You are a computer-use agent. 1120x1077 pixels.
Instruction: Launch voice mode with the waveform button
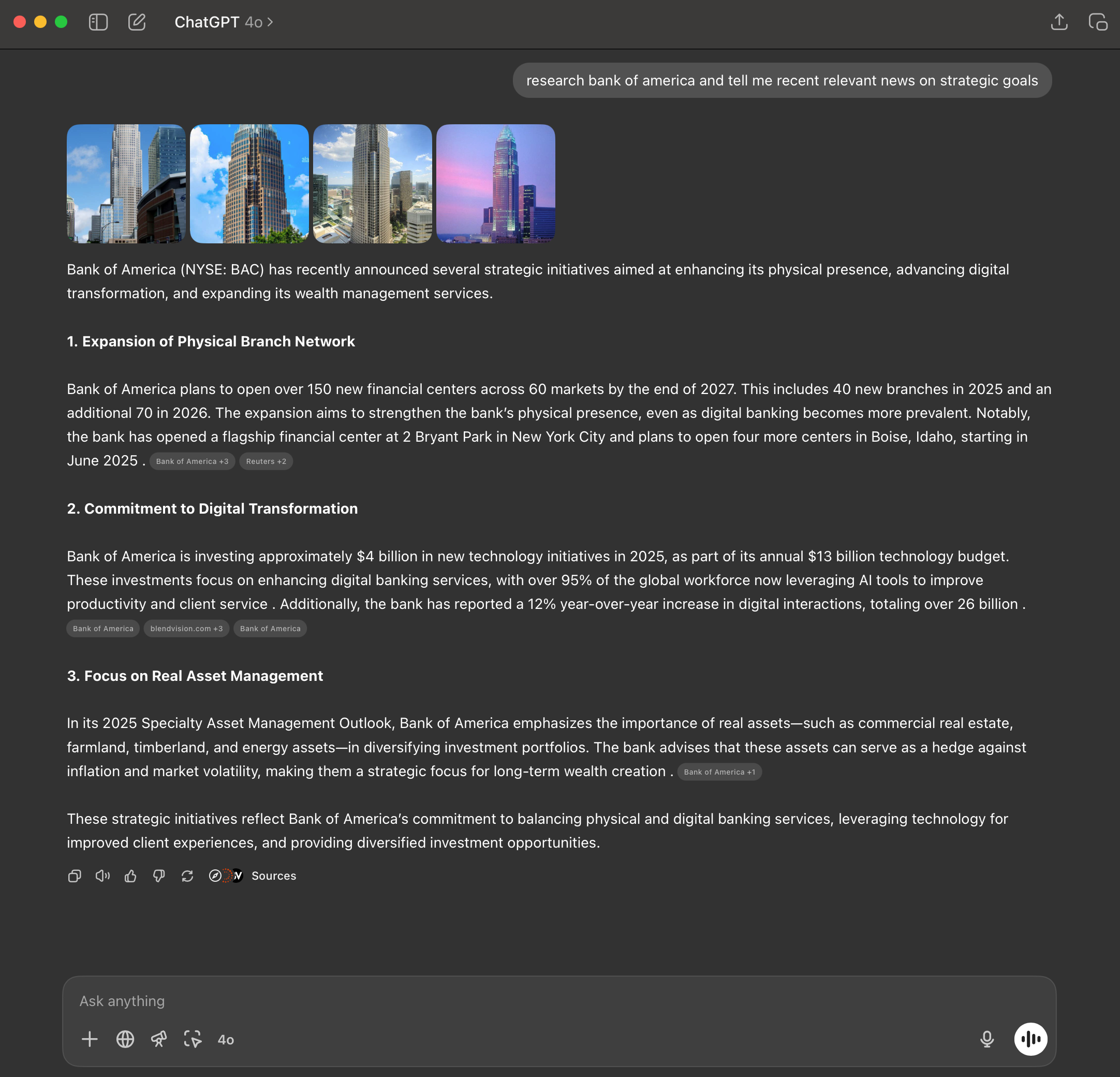1030,1039
